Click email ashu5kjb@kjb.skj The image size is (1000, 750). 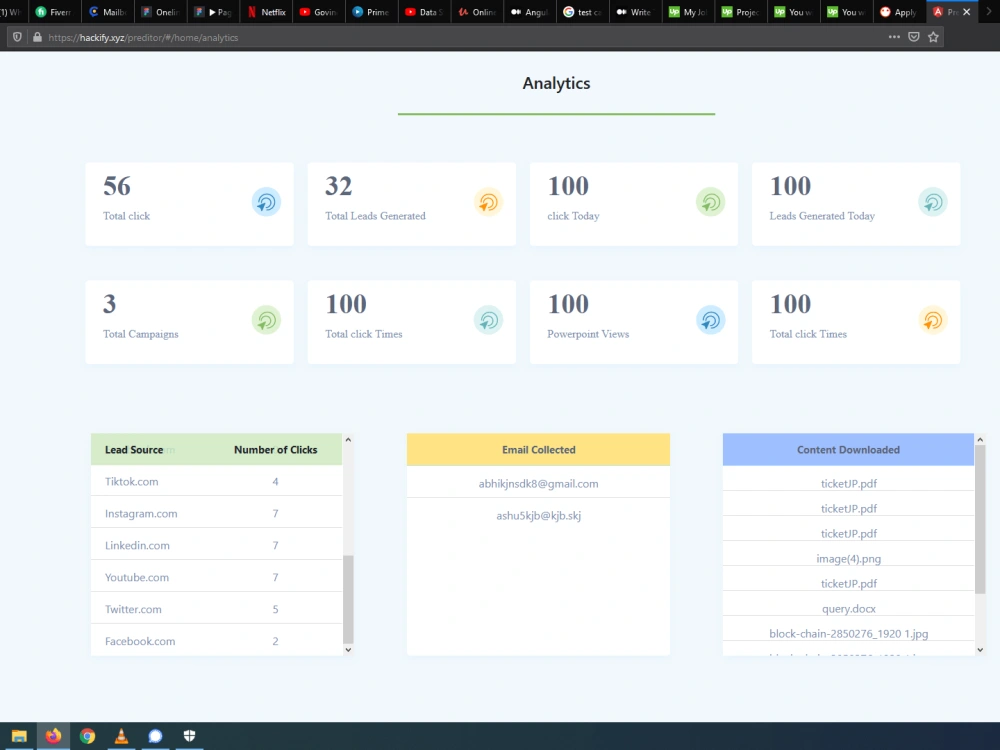click(x=538, y=515)
